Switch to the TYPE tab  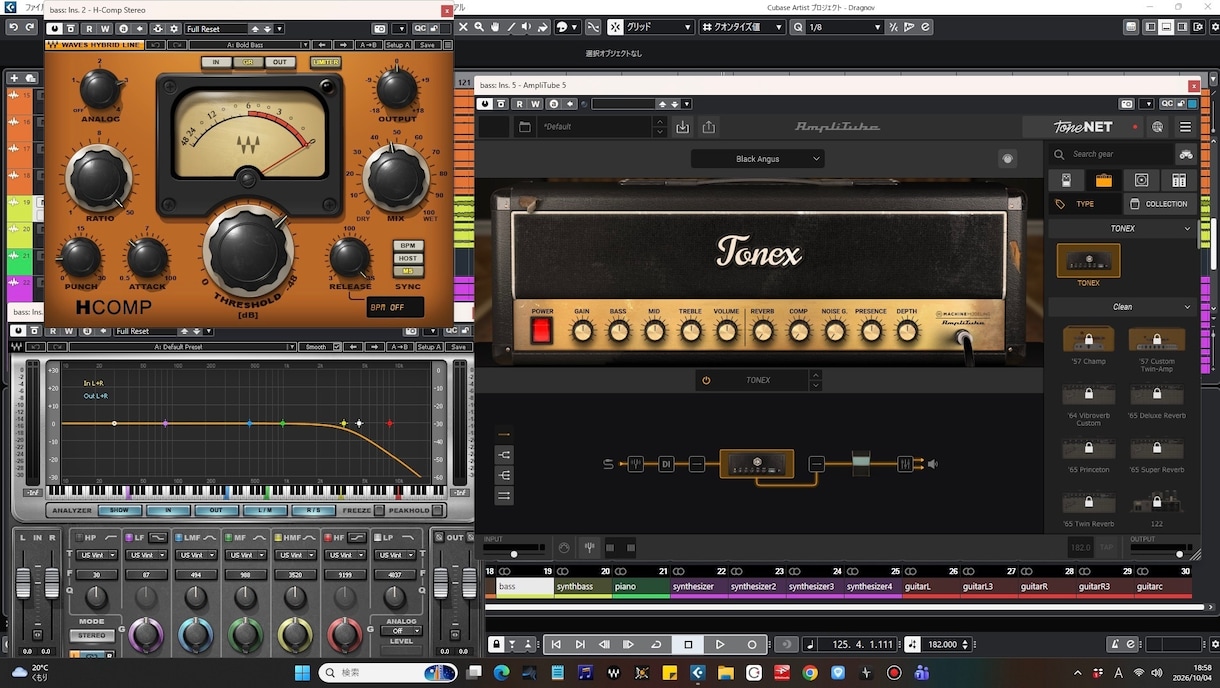[x=1085, y=204]
